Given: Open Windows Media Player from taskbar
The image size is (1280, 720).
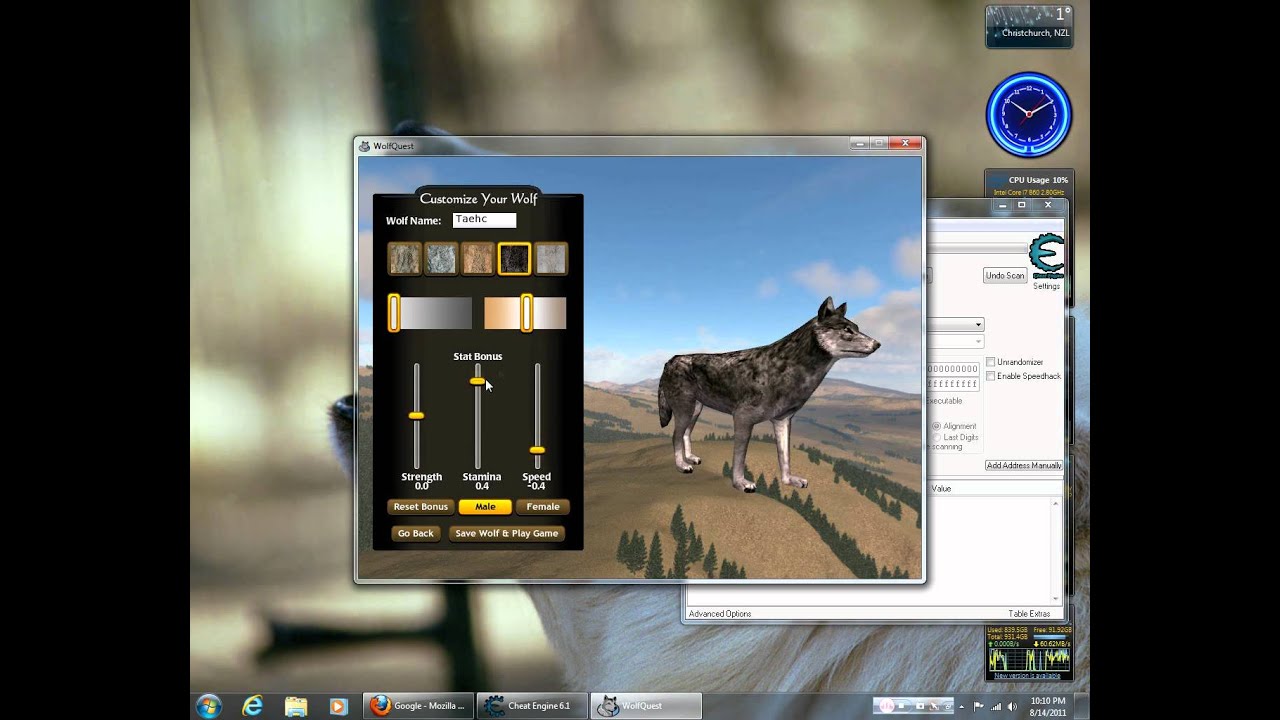Looking at the screenshot, I should 338,705.
